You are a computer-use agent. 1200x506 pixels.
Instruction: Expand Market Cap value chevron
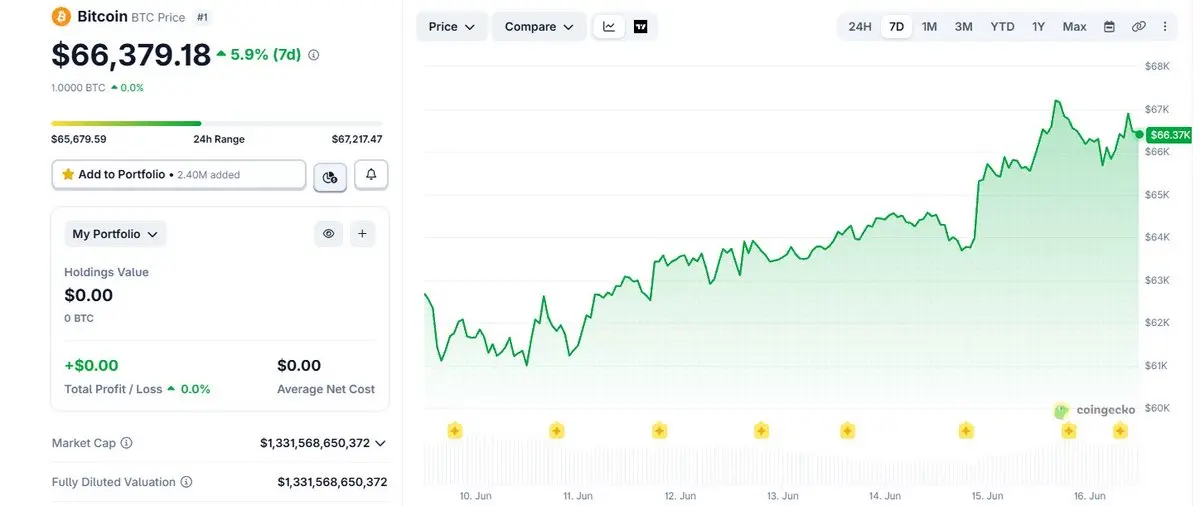point(380,443)
